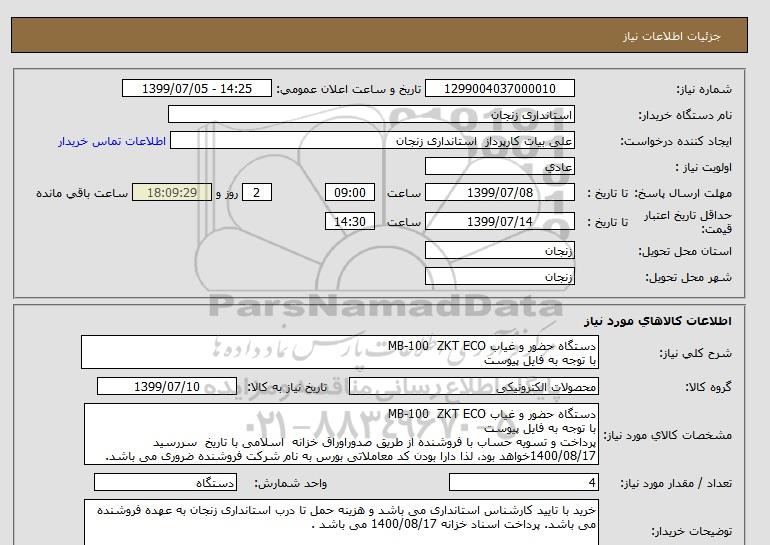
Task: Click the label مهلت ارسال پاسخ
Action: pos(683,193)
